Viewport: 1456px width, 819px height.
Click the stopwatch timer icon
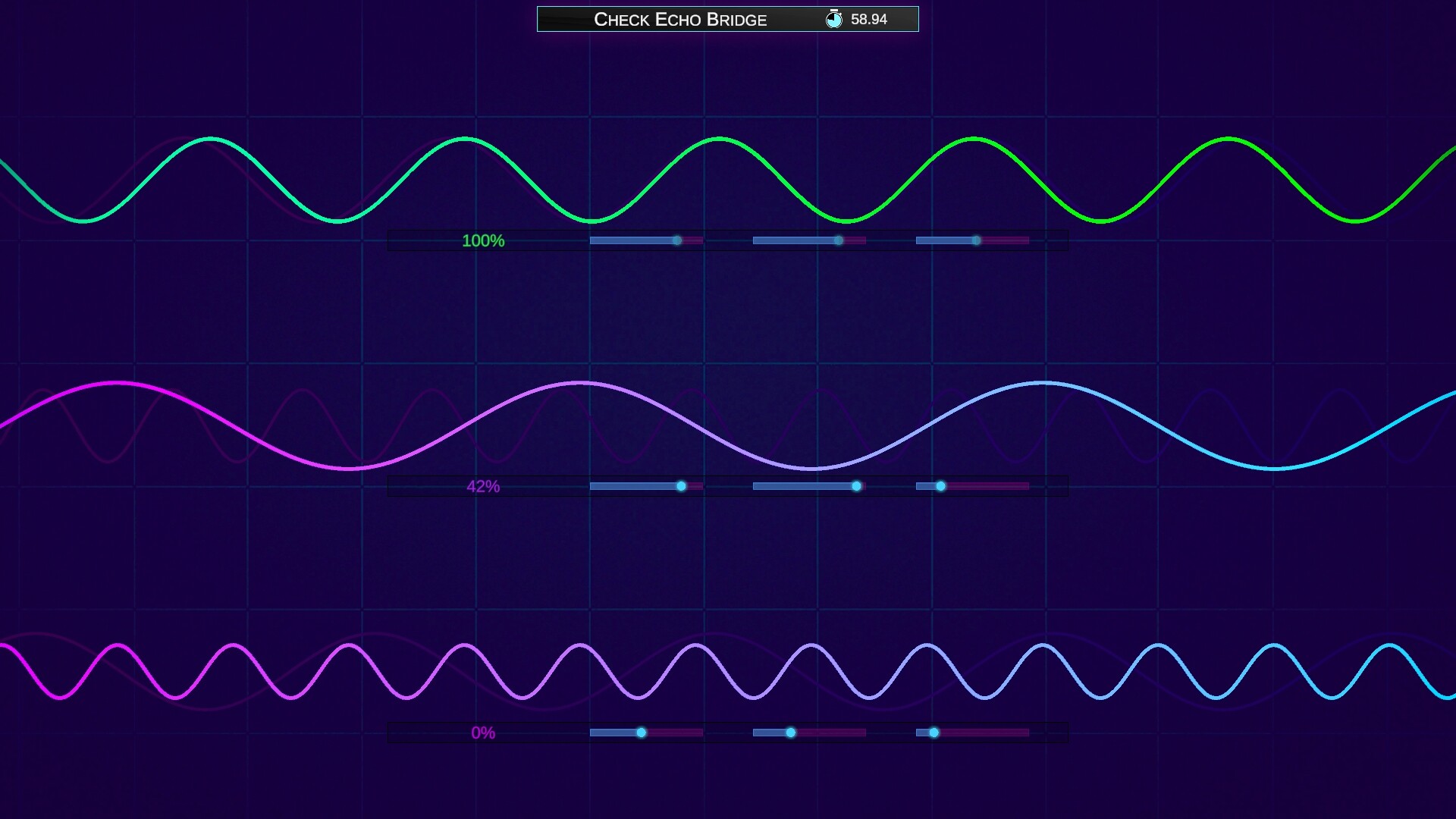pos(834,20)
